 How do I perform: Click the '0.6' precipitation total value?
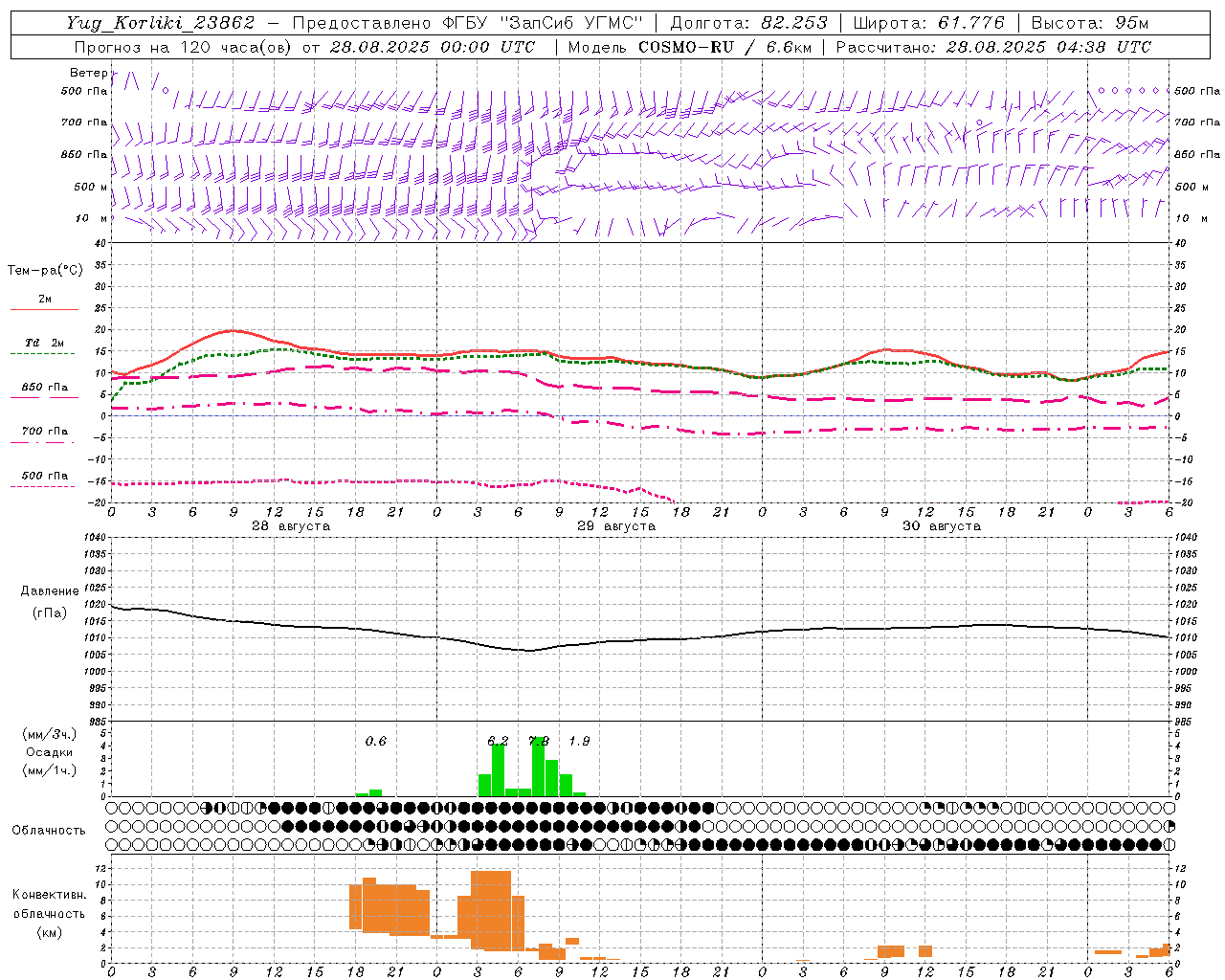point(376,741)
